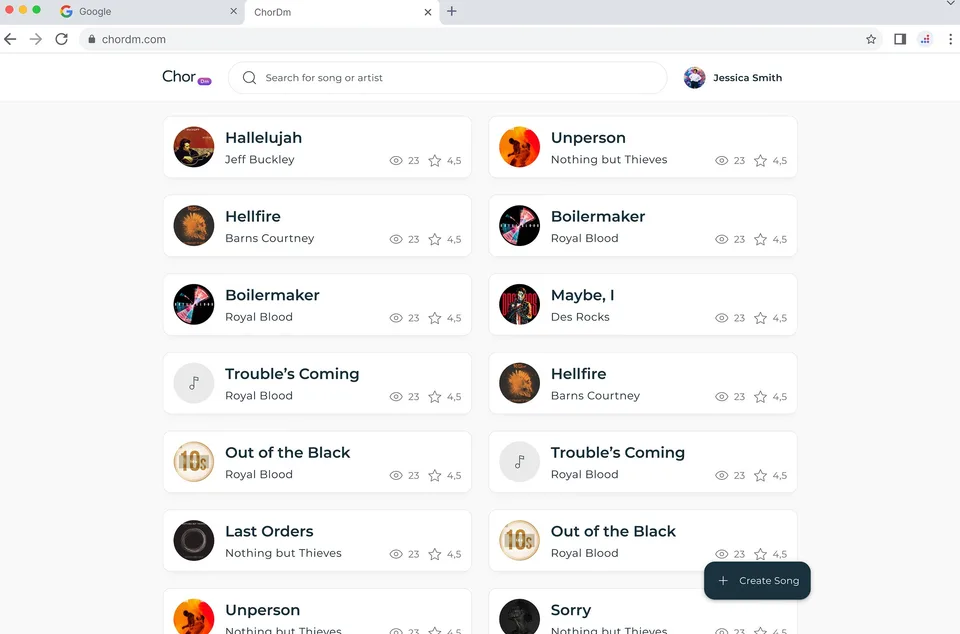Open Jessica Smith's profile avatar
Image resolution: width=960 pixels, height=634 pixels.
(x=694, y=78)
